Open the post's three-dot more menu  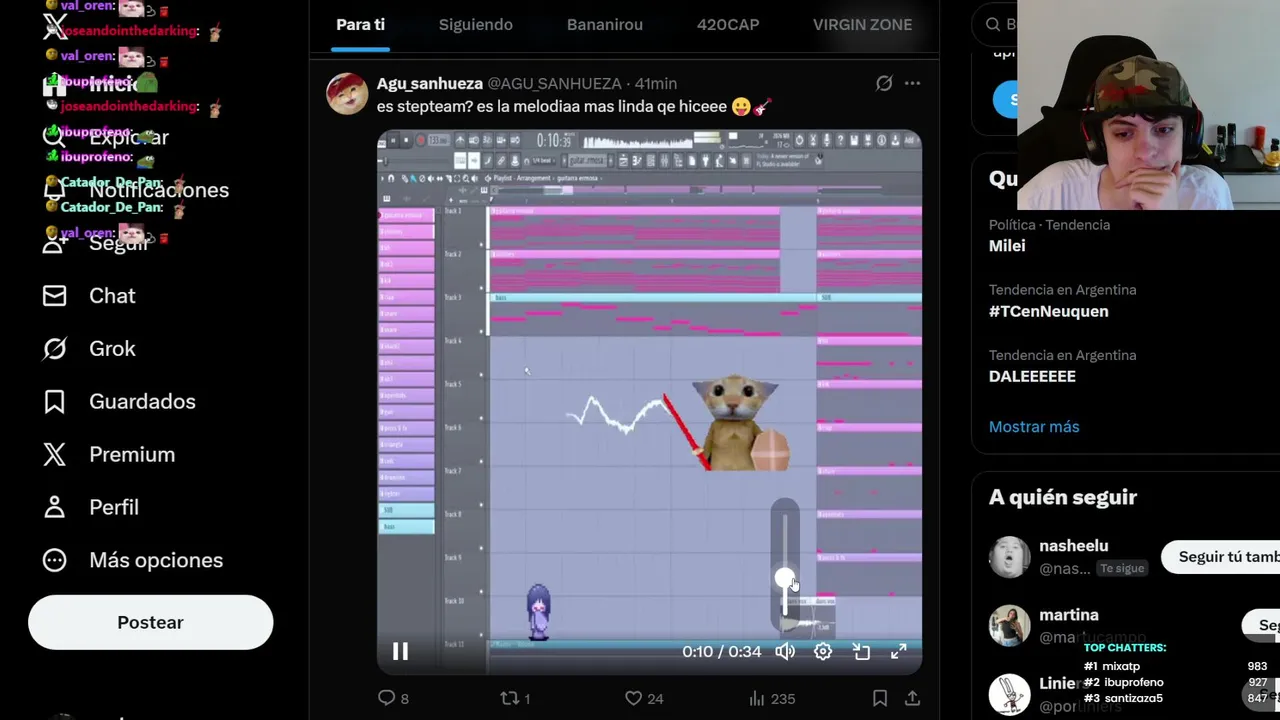click(x=912, y=84)
